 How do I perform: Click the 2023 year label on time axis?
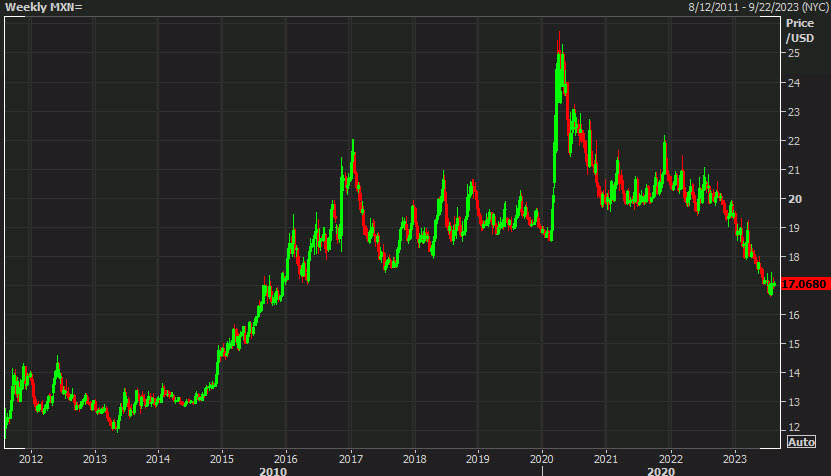pos(734,459)
